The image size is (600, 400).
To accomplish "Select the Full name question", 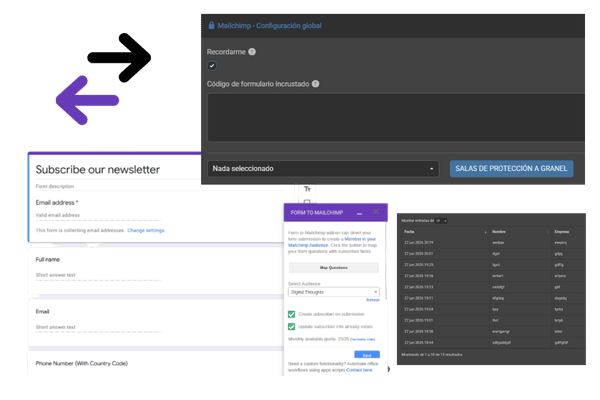I will (x=47, y=260).
